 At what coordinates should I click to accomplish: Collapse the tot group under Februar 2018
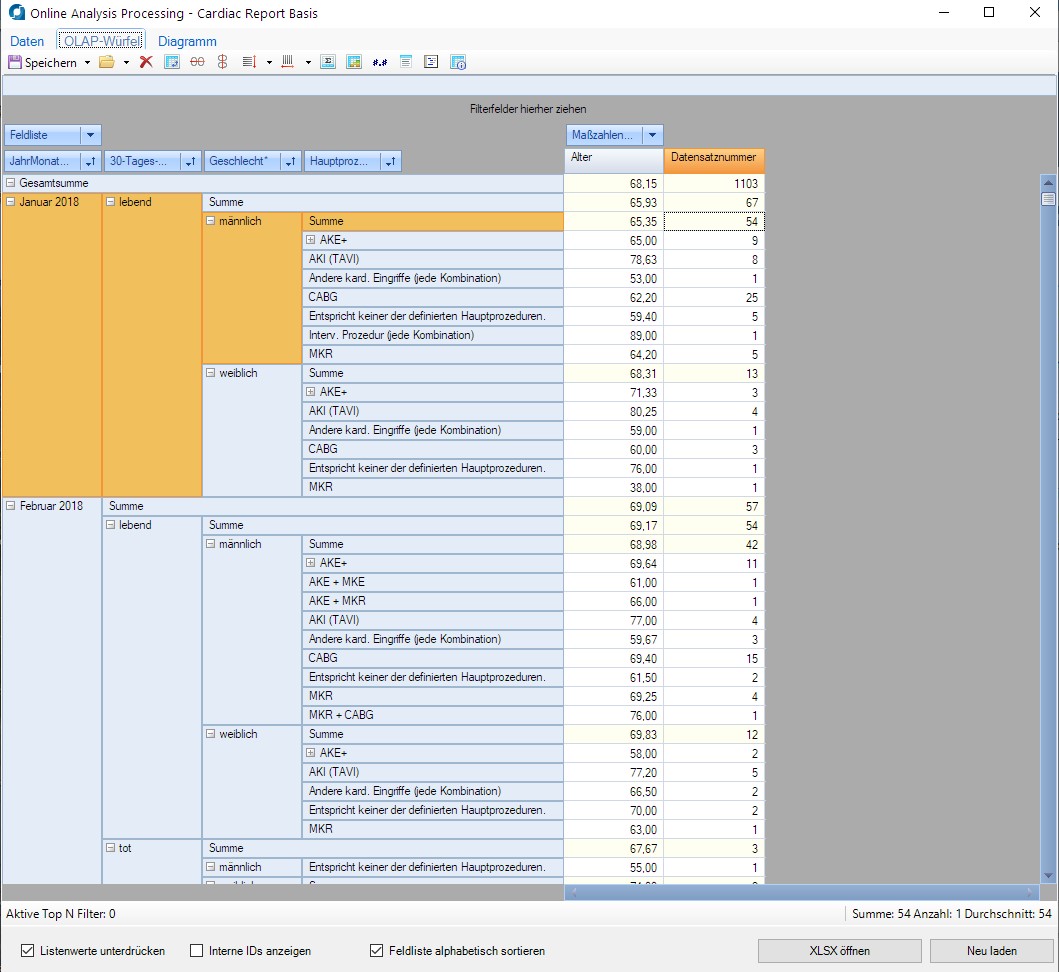(x=110, y=847)
